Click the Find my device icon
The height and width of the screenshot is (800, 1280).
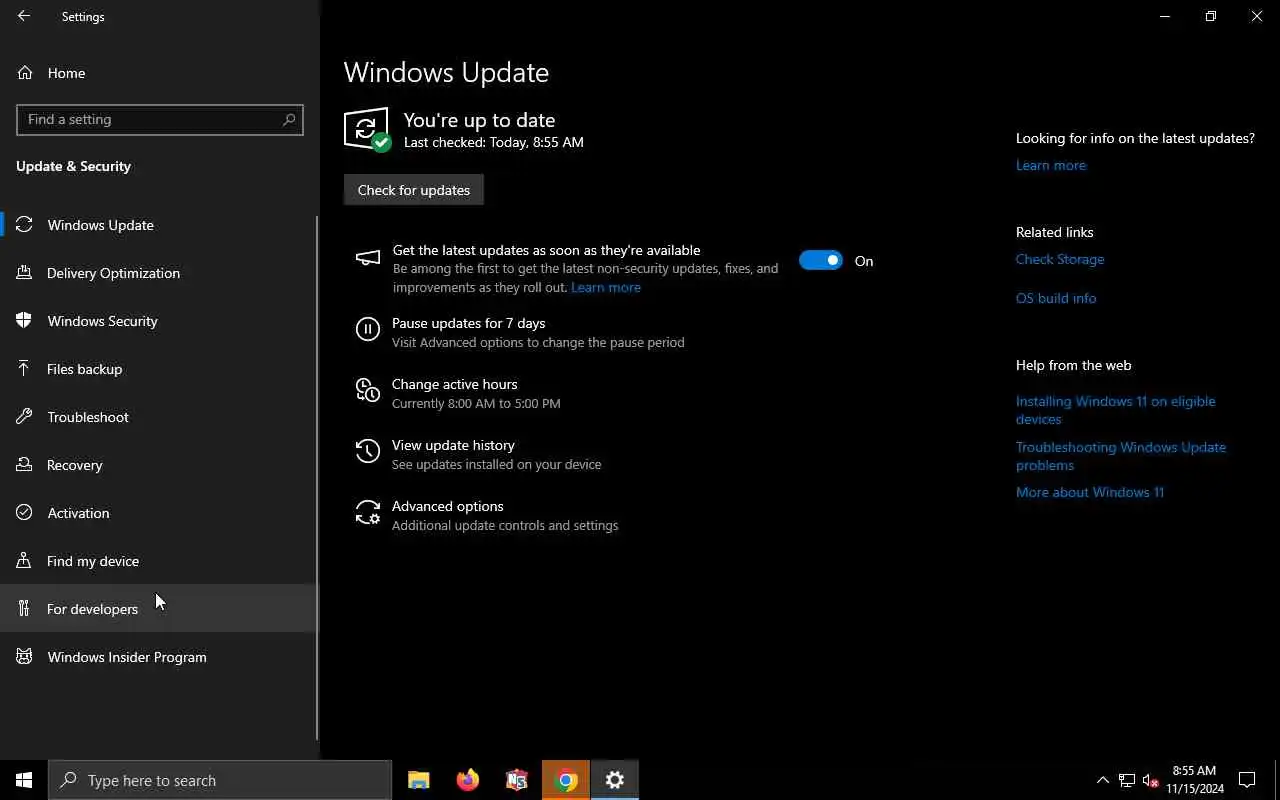(x=25, y=561)
